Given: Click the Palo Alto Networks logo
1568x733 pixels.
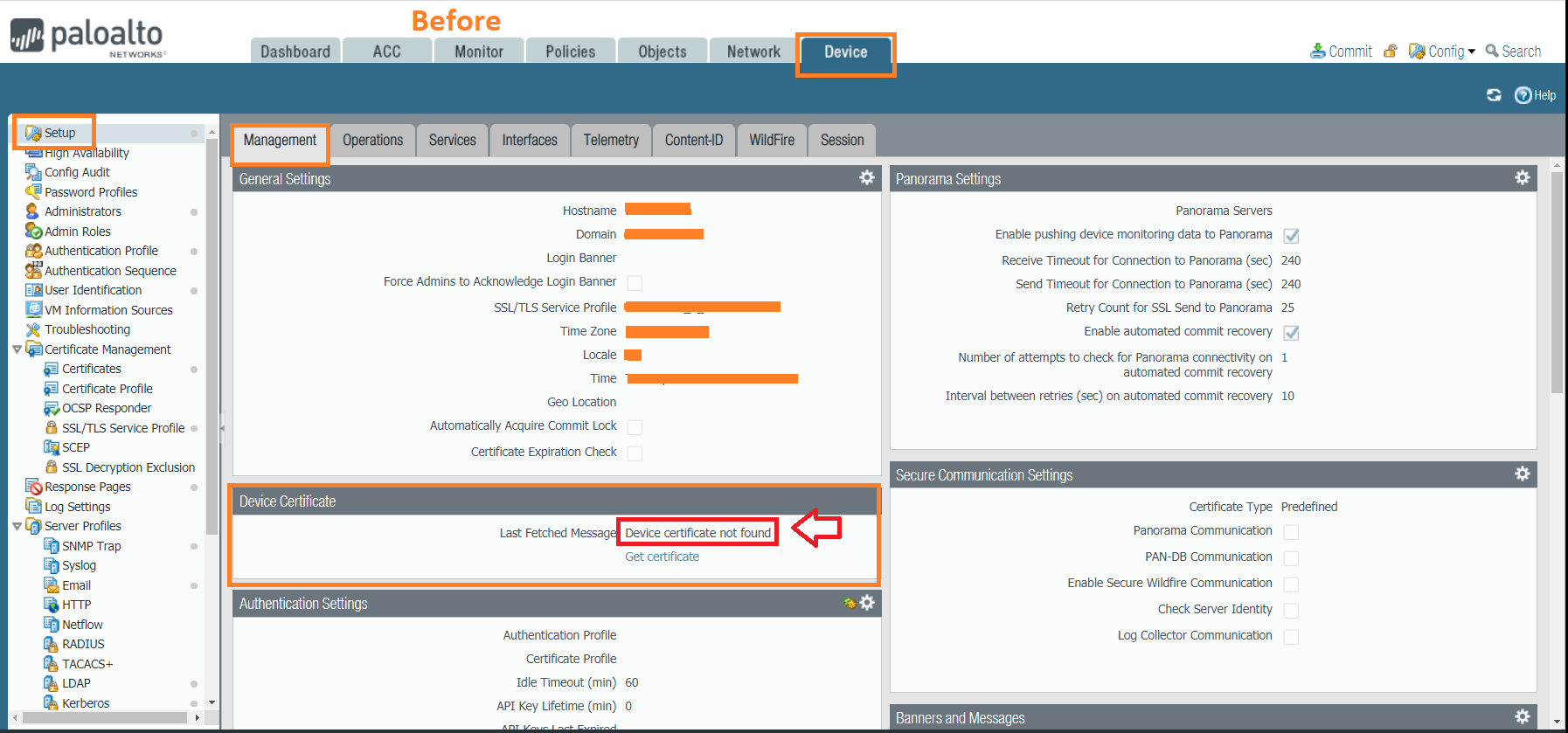Looking at the screenshot, I should tap(87, 38).
